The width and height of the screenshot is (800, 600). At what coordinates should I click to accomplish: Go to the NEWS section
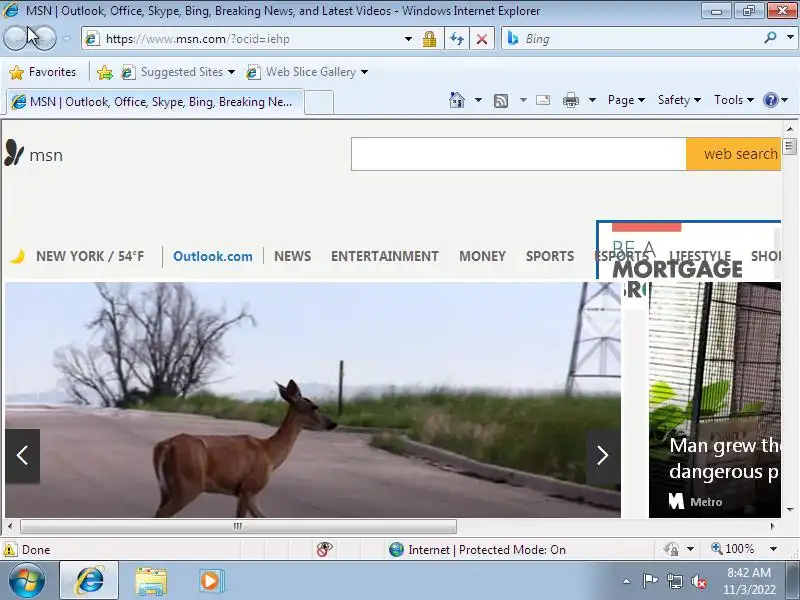[292, 256]
